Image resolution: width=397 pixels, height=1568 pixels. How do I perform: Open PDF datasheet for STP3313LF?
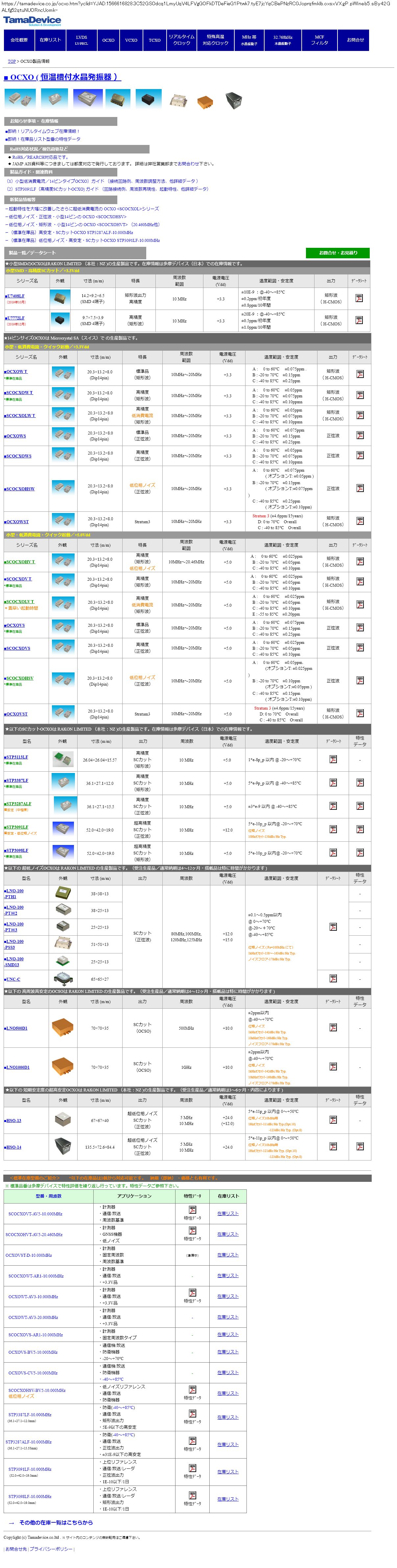click(333, 760)
